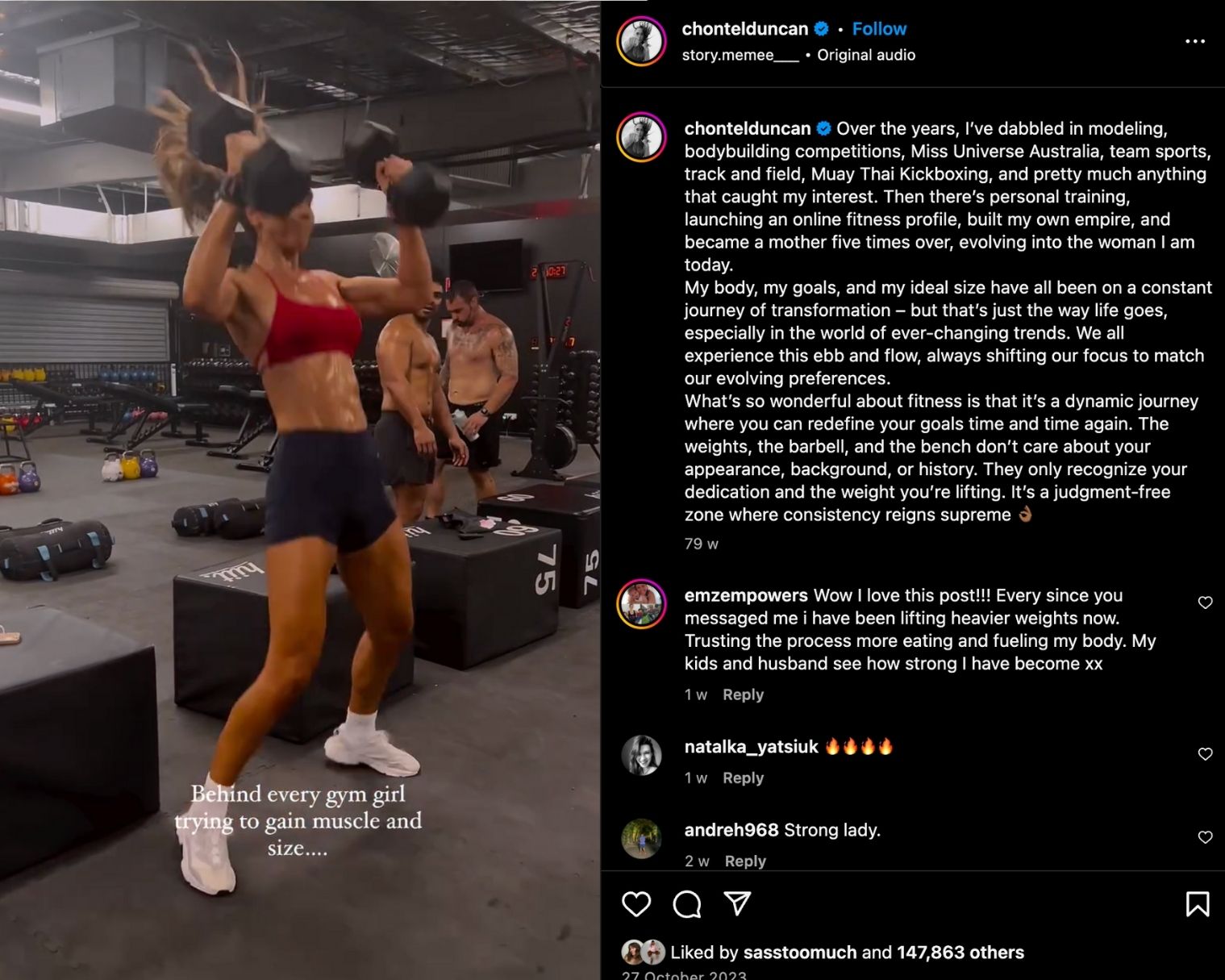Open chontelduncan header profile picture
The width and height of the screenshot is (1225, 980).
point(641,41)
